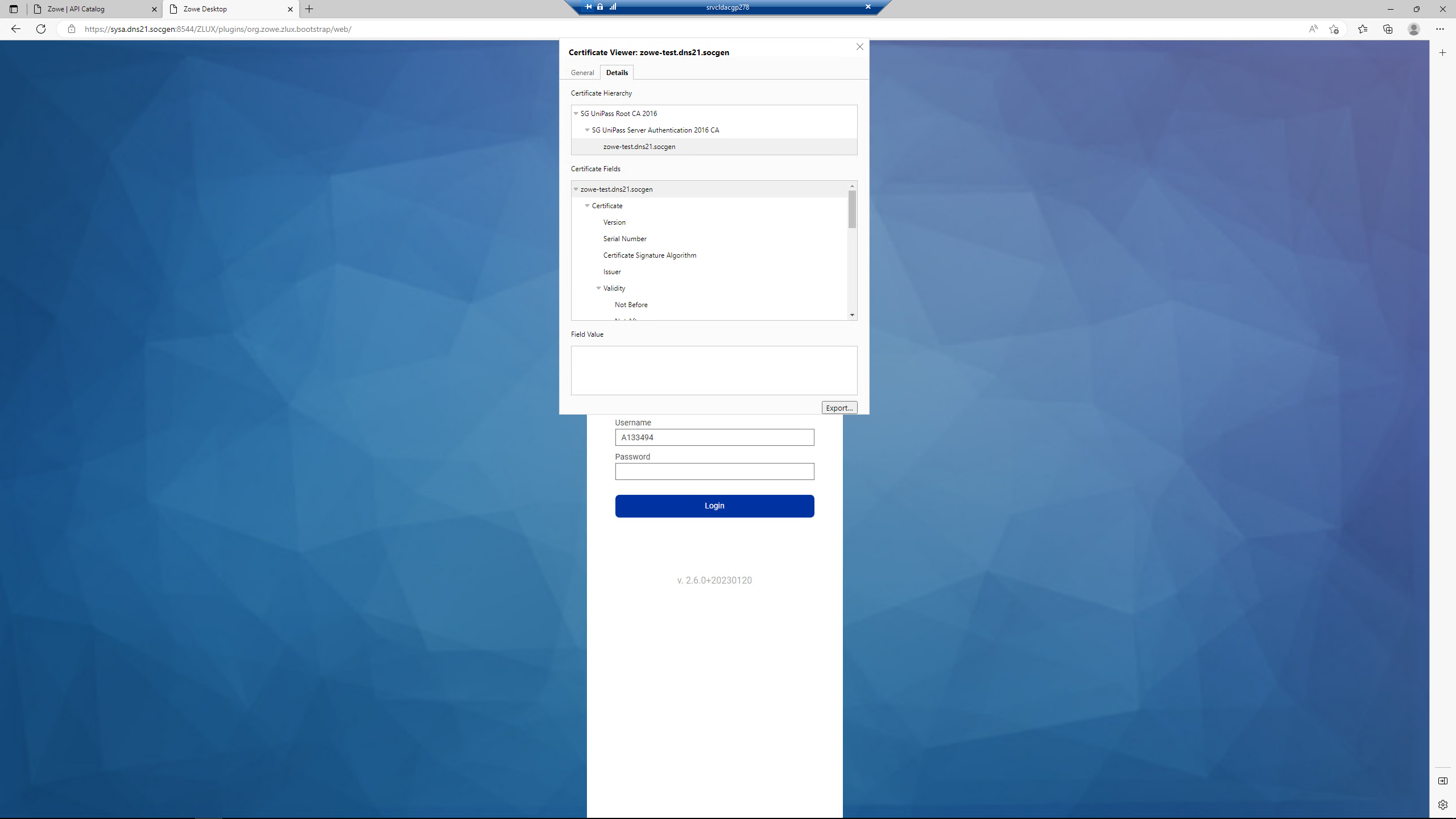Add this page to favorites via the star icon
Screen dimensions: 1456x819
1335,28
